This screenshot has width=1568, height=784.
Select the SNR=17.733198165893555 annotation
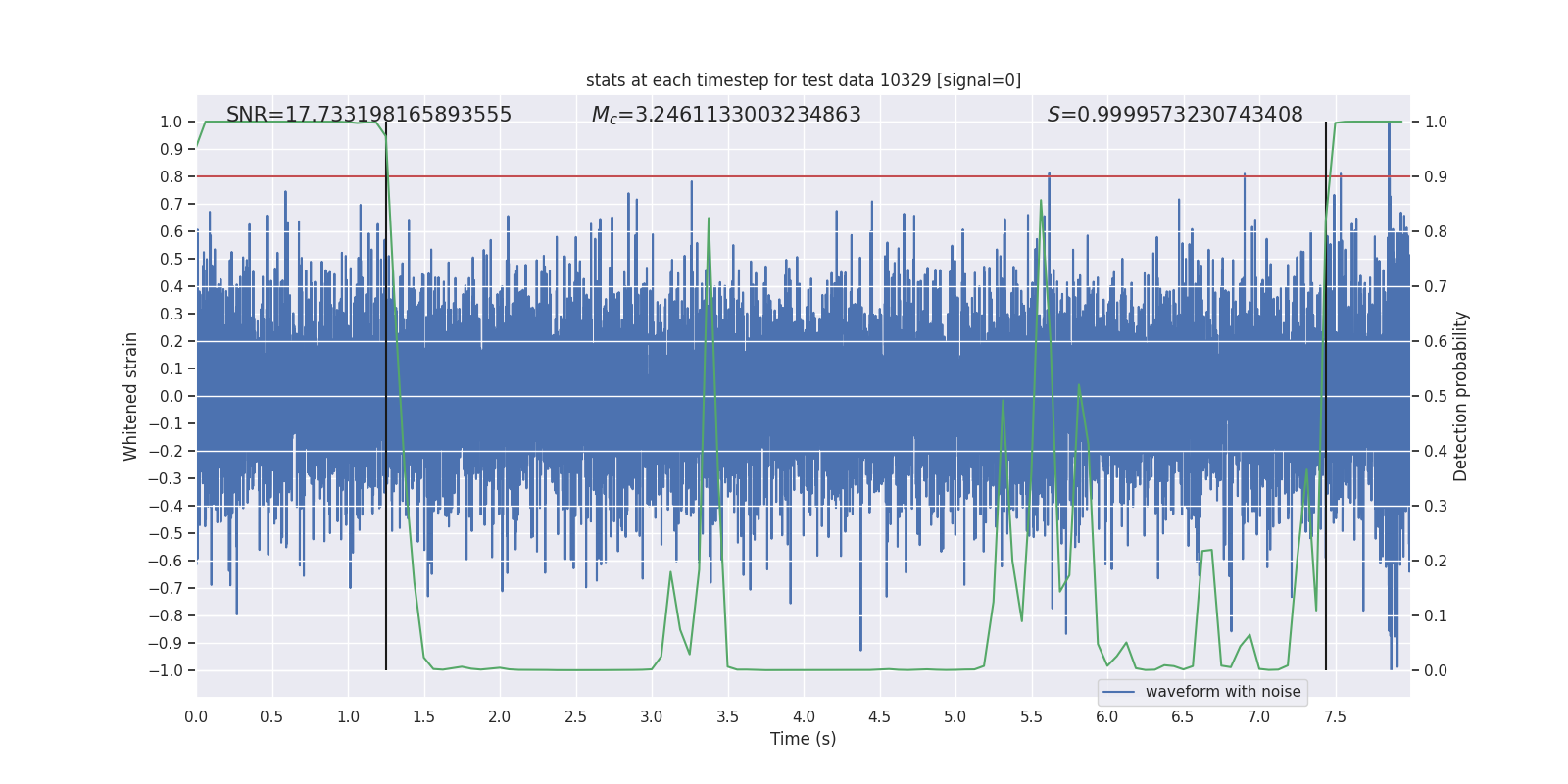pos(368,115)
